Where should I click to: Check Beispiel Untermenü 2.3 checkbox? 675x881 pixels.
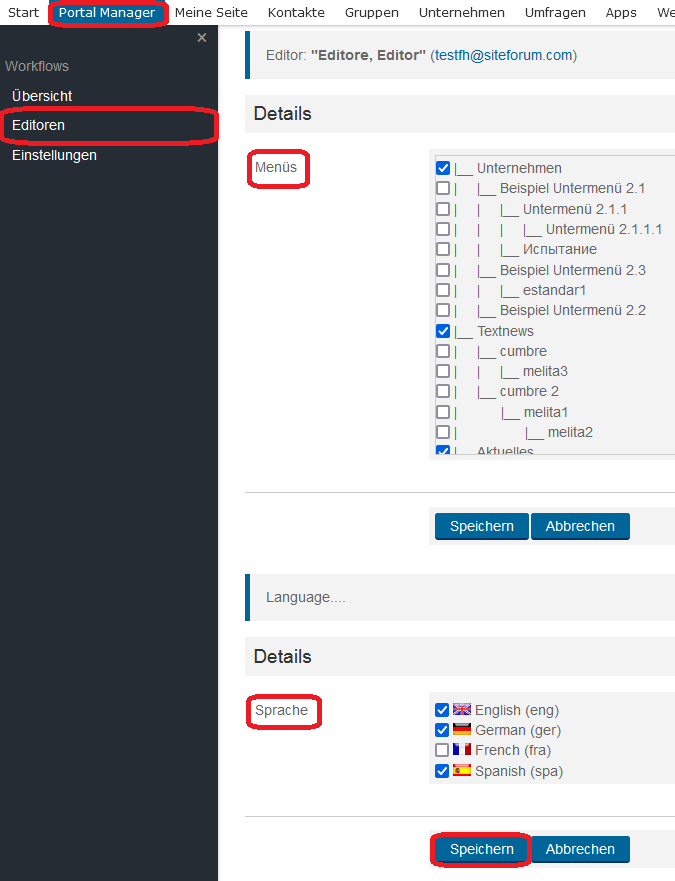(x=443, y=270)
